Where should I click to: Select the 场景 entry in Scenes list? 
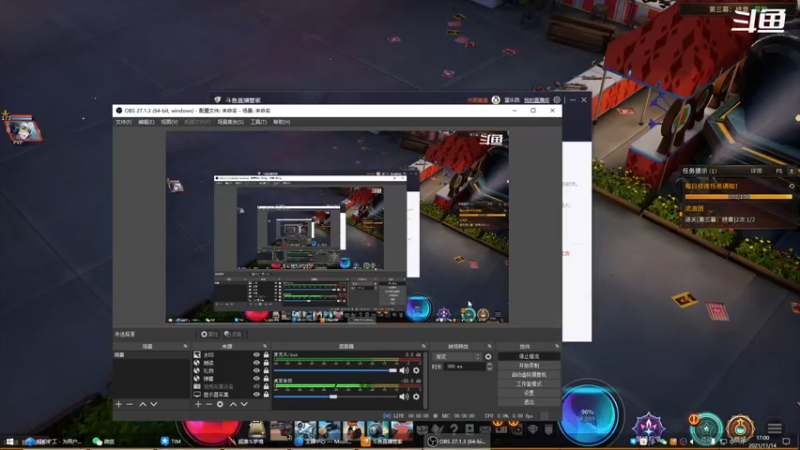tap(152, 355)
